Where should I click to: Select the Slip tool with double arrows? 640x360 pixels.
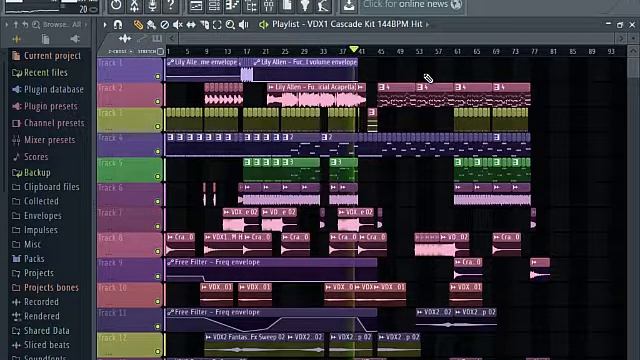(191, 25)
